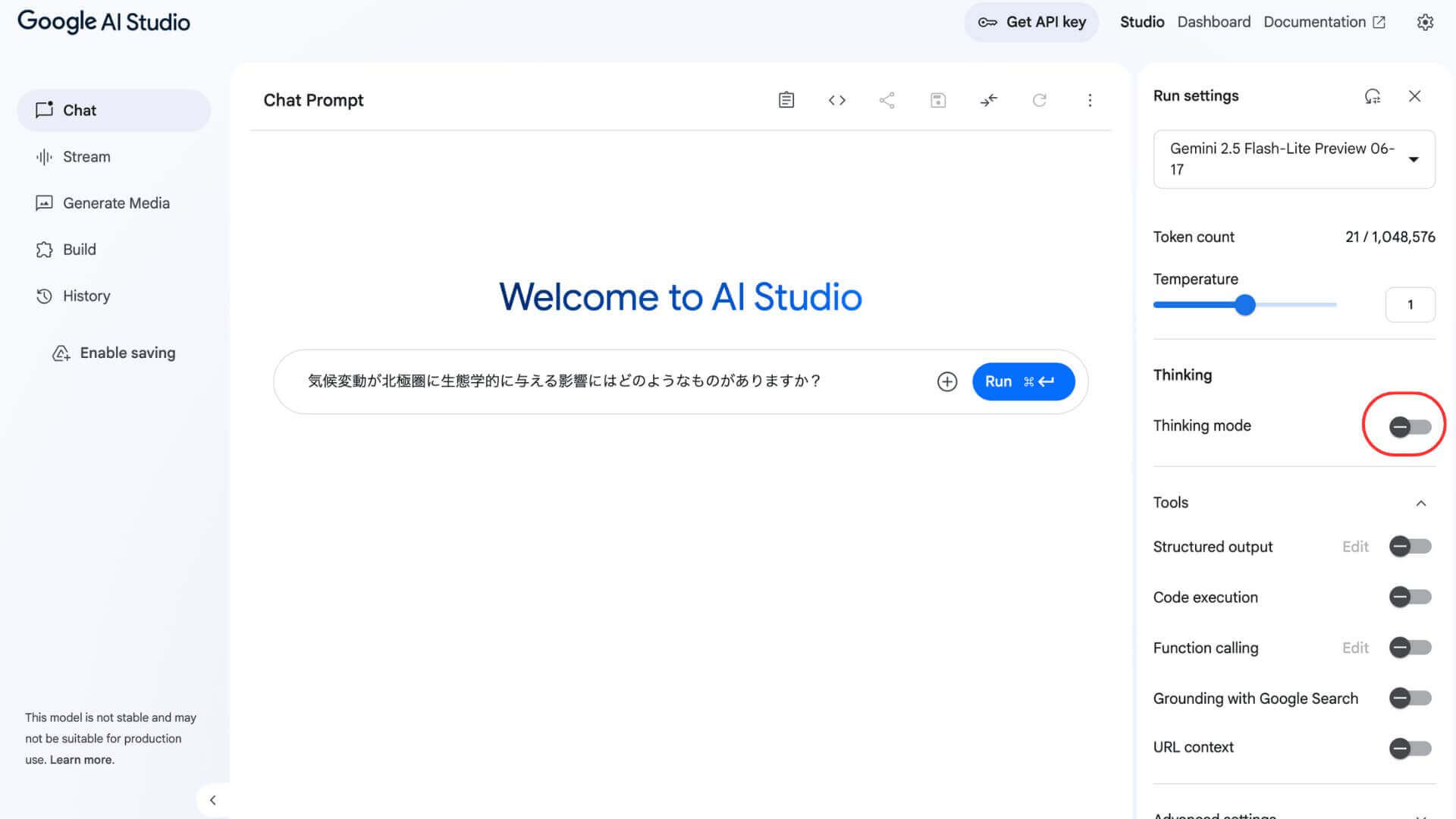The width and height of the screenshot is (1456, 819).
Task: Click the Build puzzle icon
Action: (44, 249)
